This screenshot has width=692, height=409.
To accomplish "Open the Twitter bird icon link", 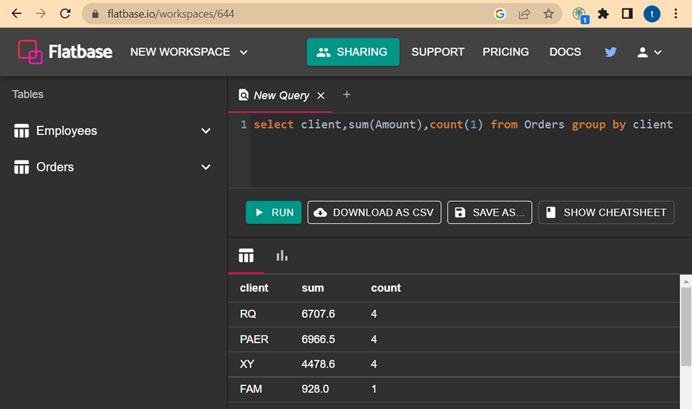I will (610, 52).
